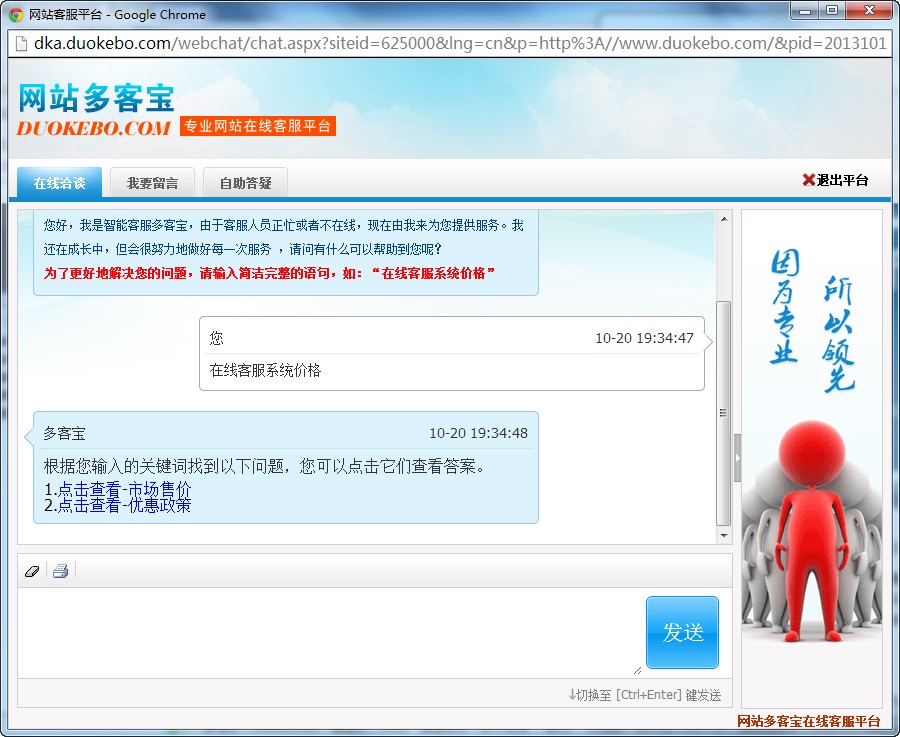Screen dimensions: 900x737
Task: Click the page icon in address bar
Action: pyautogui.click(x=20, y=44)
